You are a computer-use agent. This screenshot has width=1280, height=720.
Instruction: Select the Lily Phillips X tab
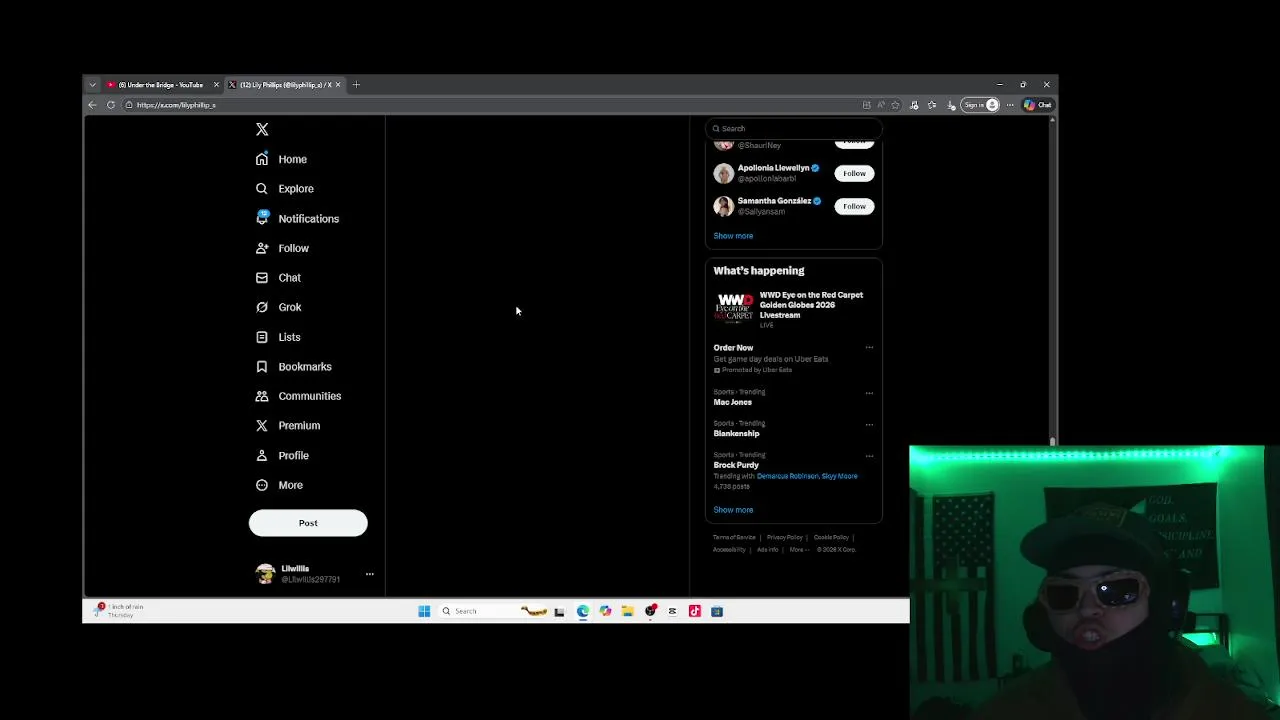coord(285,85)
